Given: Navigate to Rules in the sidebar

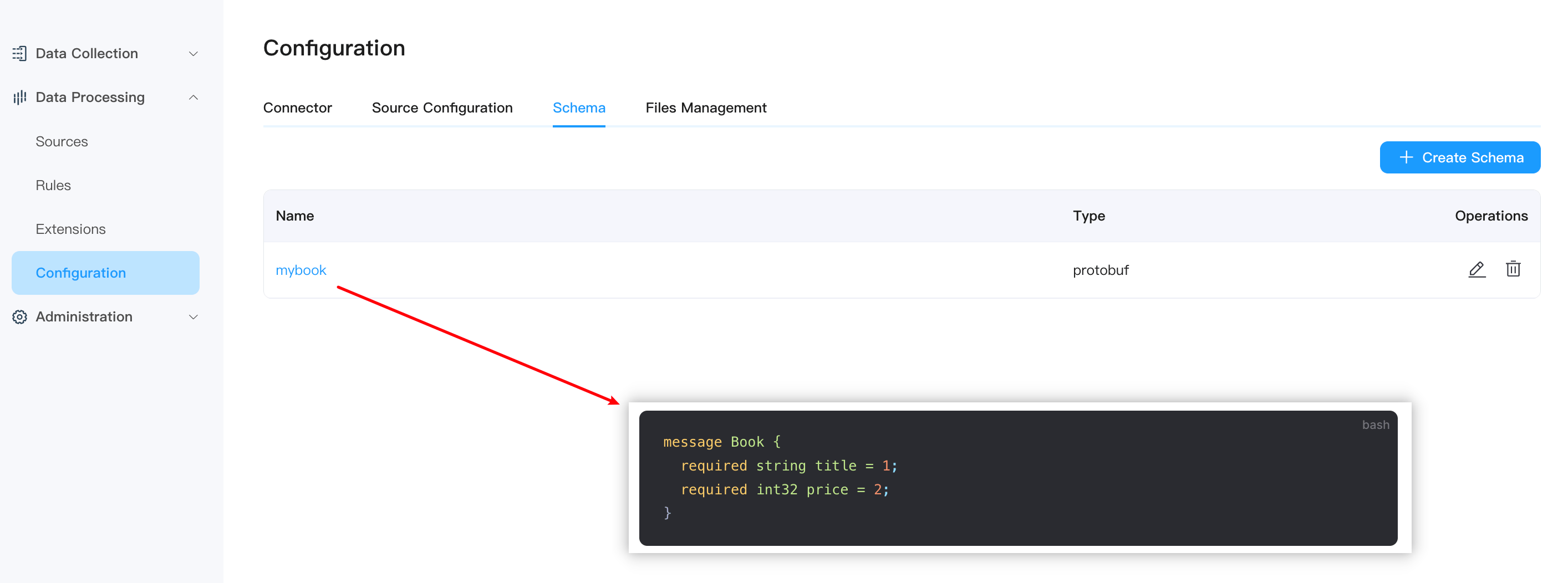Looking at the screenshot, I should tap(53, 186).
